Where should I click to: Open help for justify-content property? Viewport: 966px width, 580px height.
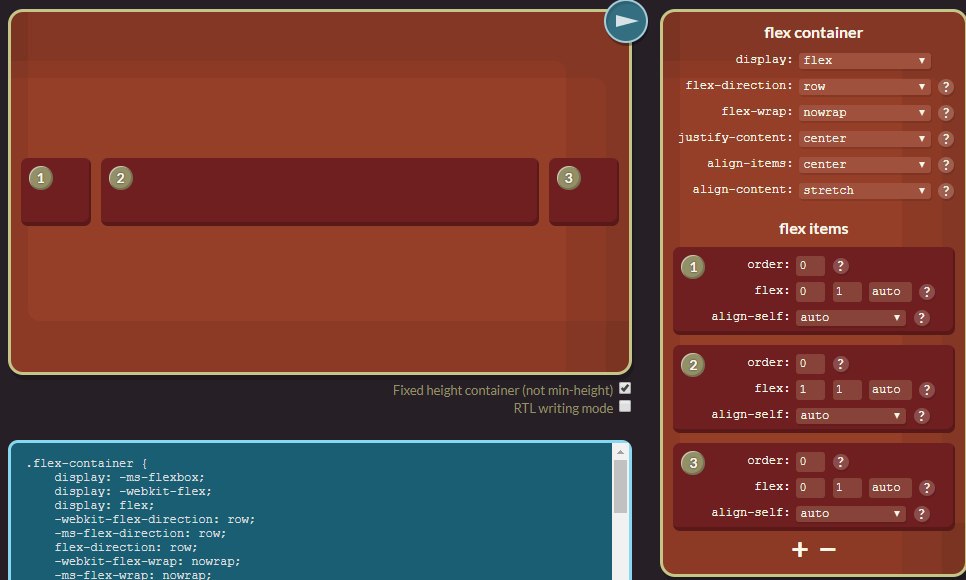click(946, 139)
